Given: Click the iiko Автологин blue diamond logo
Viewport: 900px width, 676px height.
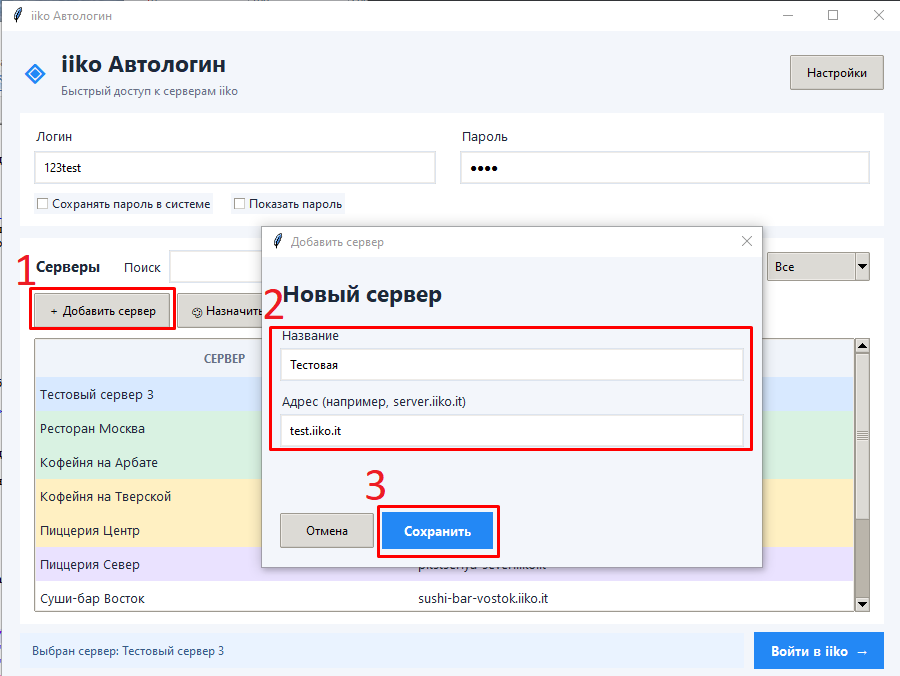Looking at the screenshot, I should coord(35,73).
